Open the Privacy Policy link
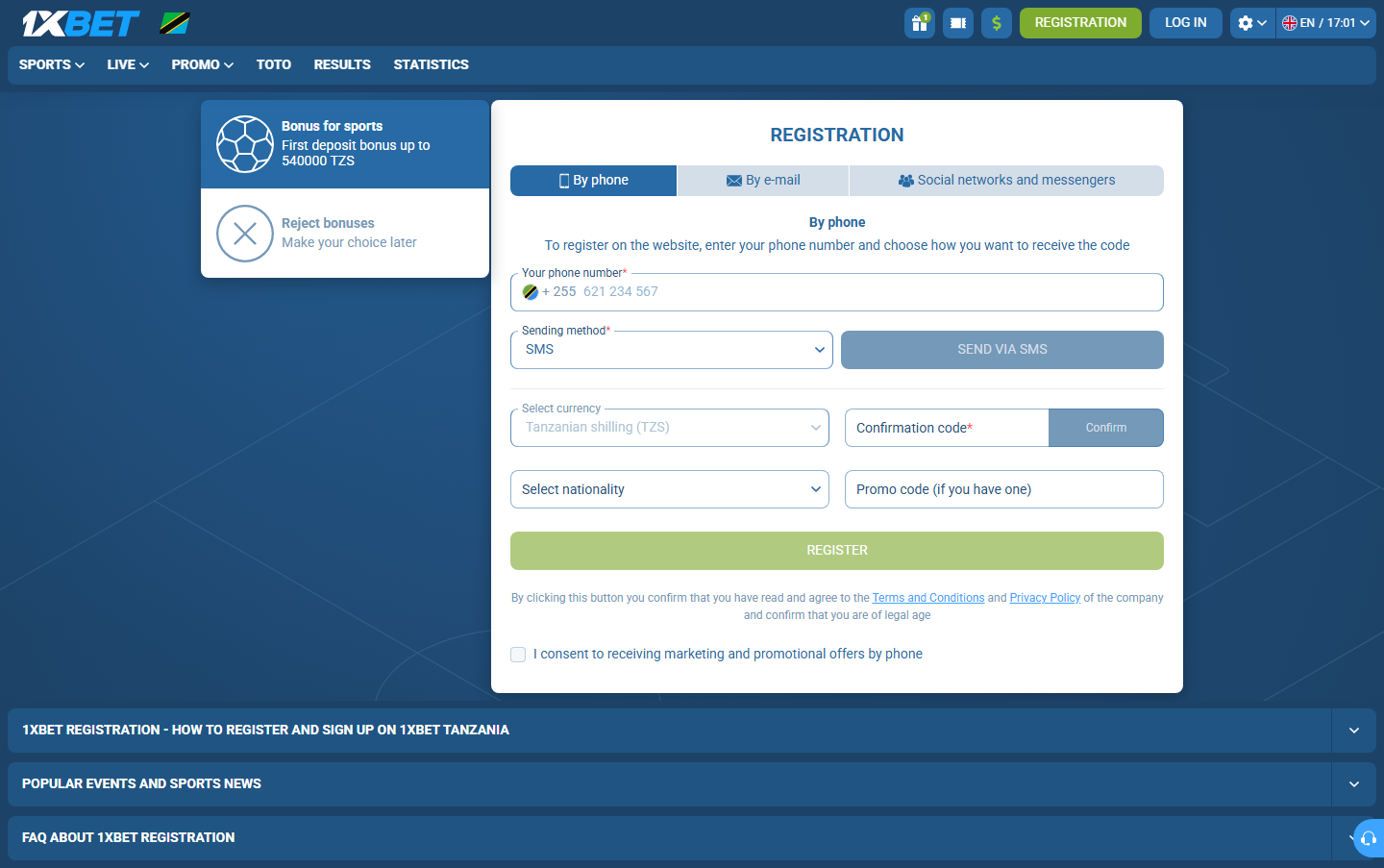Viewport: 1384px width, 868px height. pos(1045,598)
